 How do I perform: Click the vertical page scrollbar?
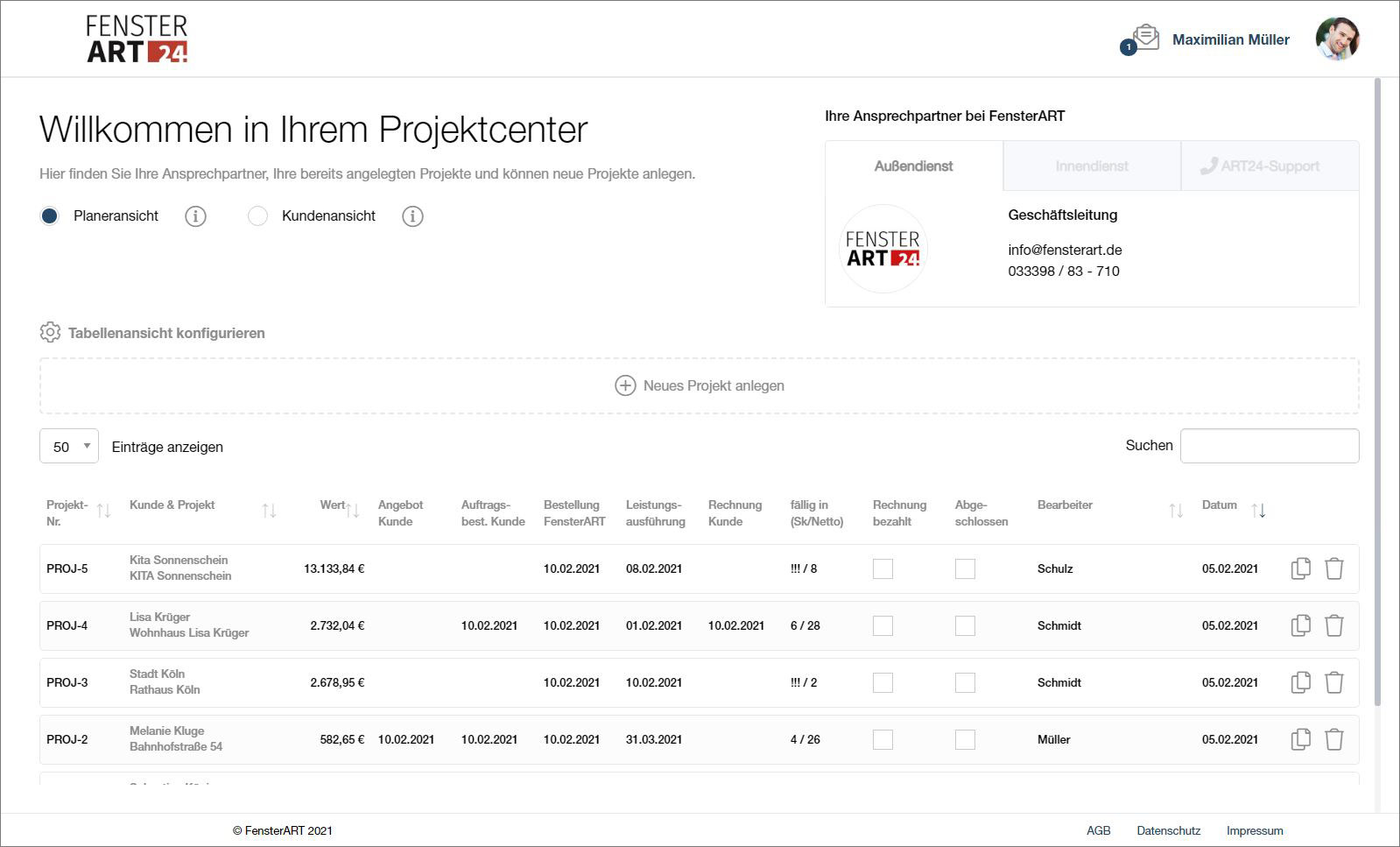click(x=1377, y=394)
